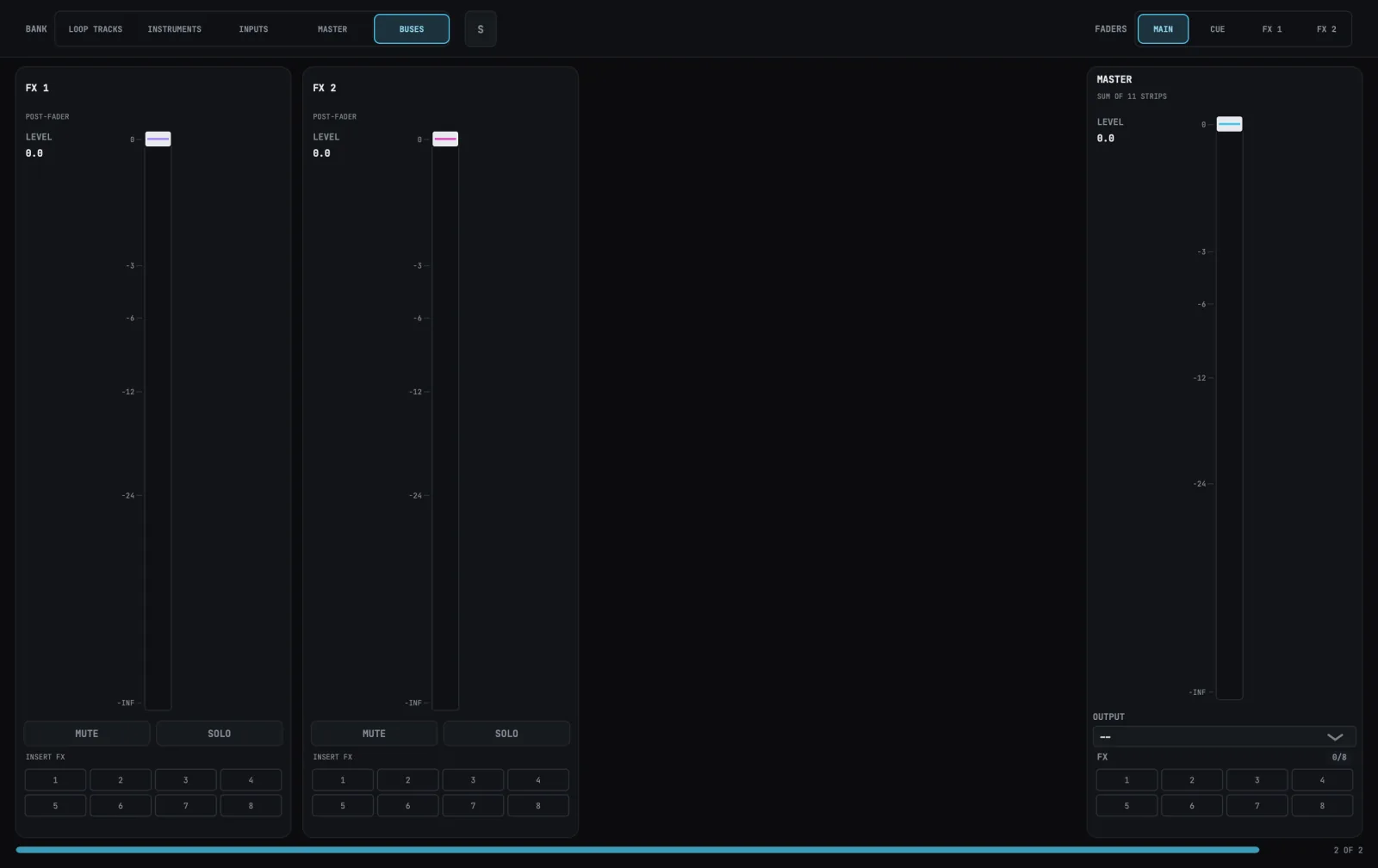
Task: Solo the FX 2 bus
Action: (506, 734)
